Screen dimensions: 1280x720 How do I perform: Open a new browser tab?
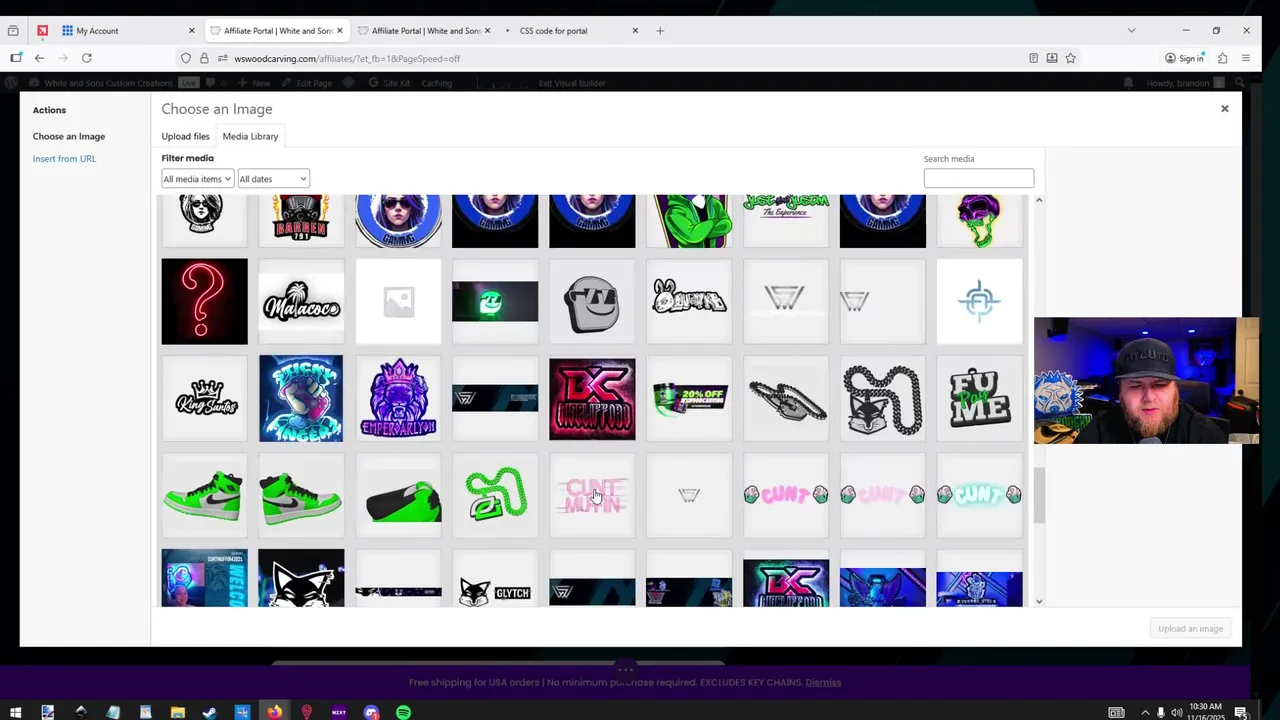point(660,31)
